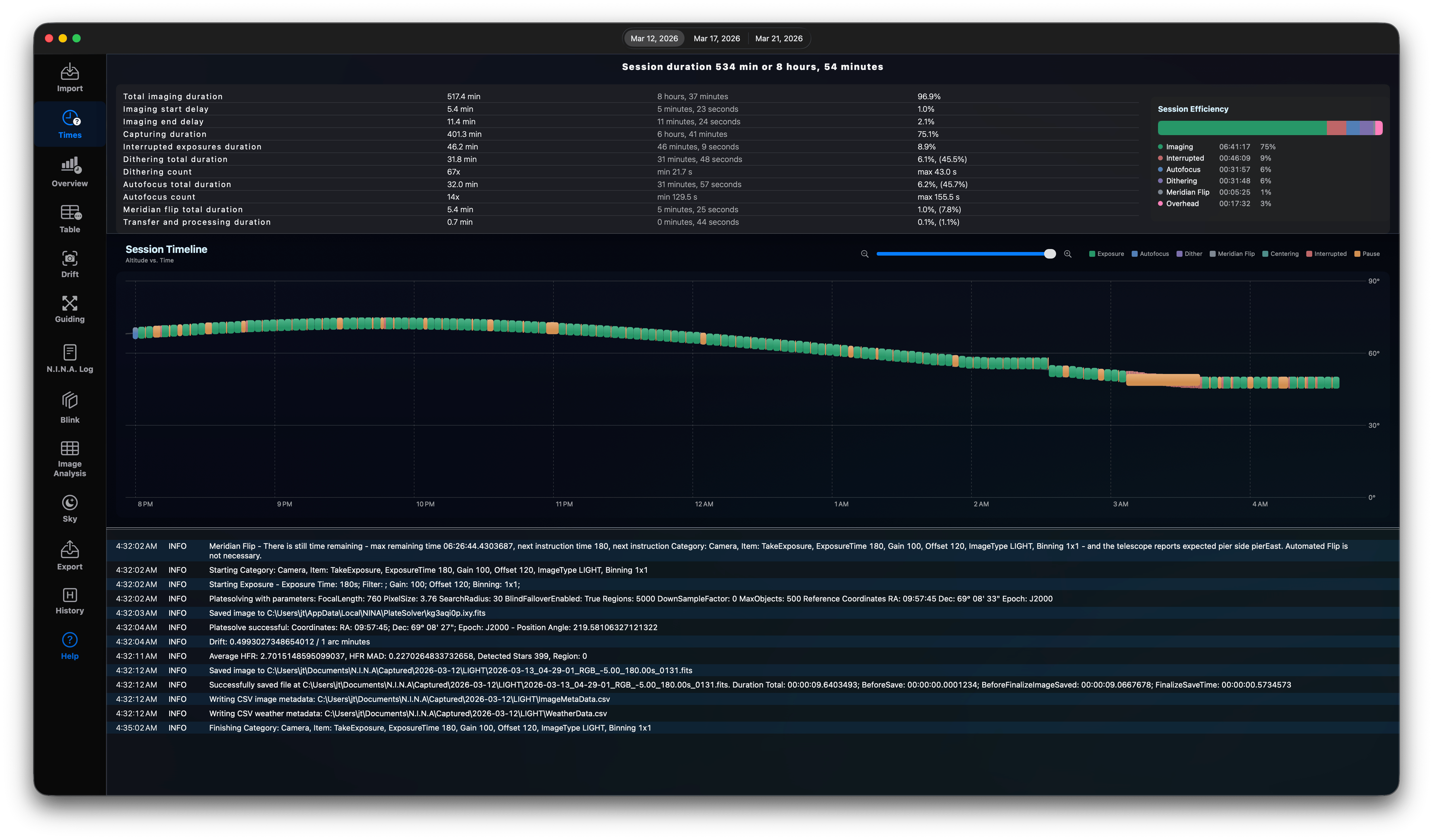Image resolution: width=1433 pixels, height=840 pixels.
Task: Open the Guiding icon in sidebar
Action: 69,303
